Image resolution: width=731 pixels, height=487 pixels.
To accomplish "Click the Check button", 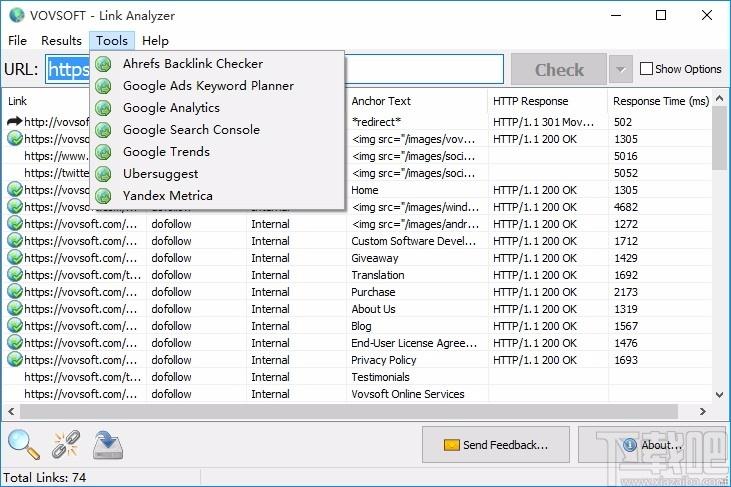I will 559,69.
